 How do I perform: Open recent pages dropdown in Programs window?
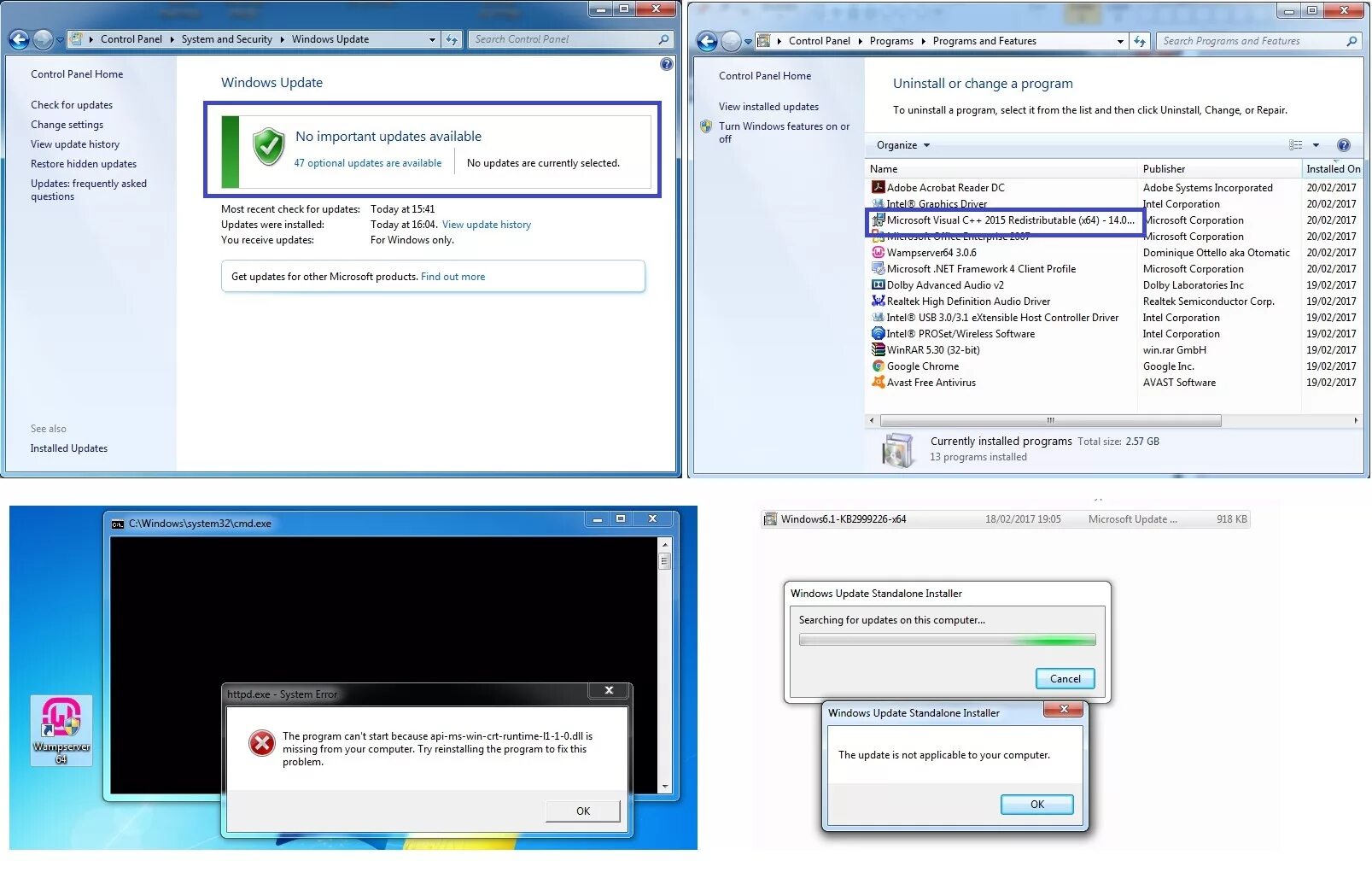tap(748, 42)
